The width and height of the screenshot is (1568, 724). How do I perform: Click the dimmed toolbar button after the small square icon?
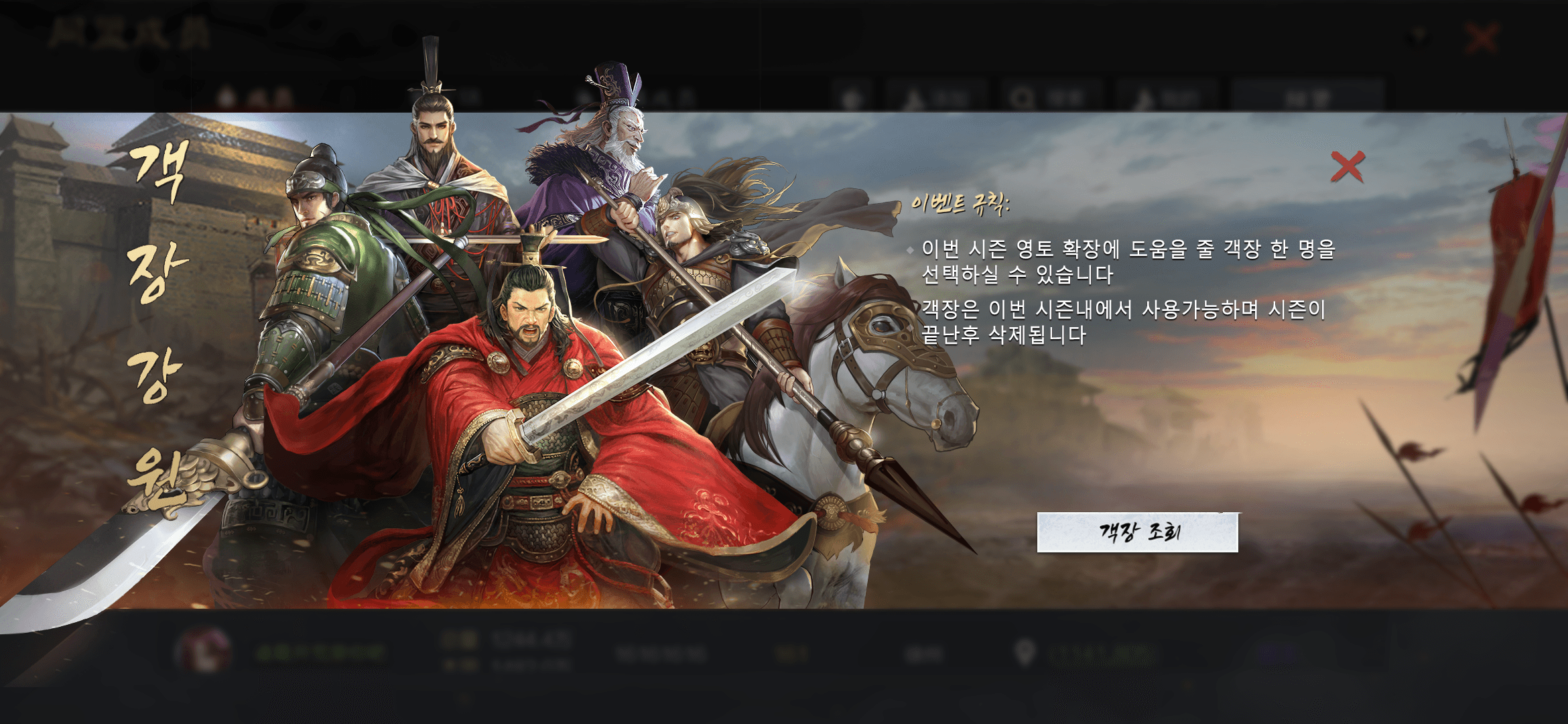pyautogui.click(x=937, y=99)
